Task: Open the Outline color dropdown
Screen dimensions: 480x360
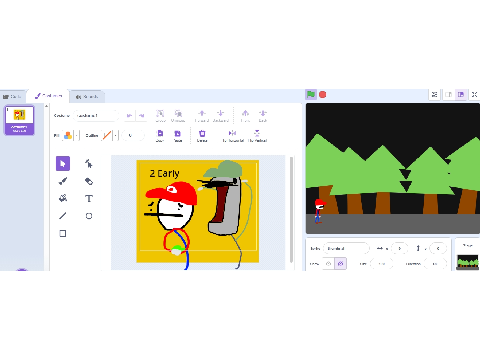Action: point(115,135)
